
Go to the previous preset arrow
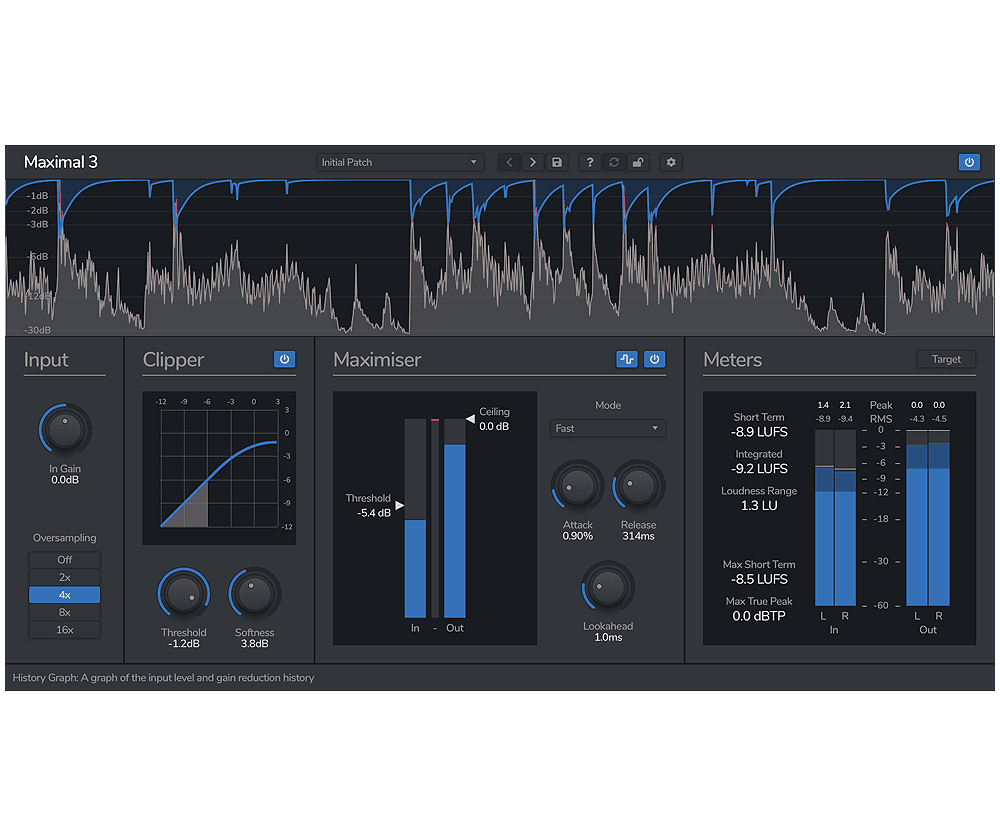pyautogui.click(x=509, y=162)
